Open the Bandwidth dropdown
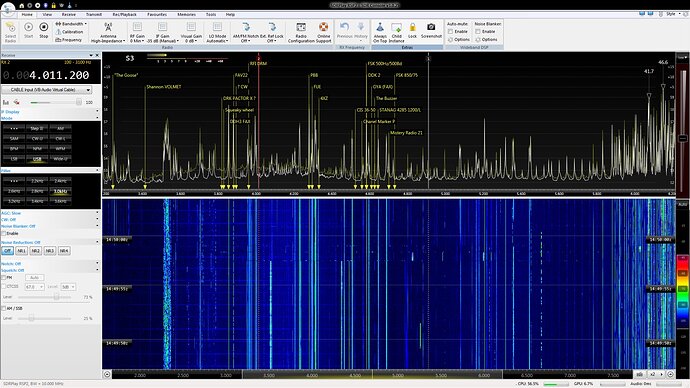 point(71,24)
